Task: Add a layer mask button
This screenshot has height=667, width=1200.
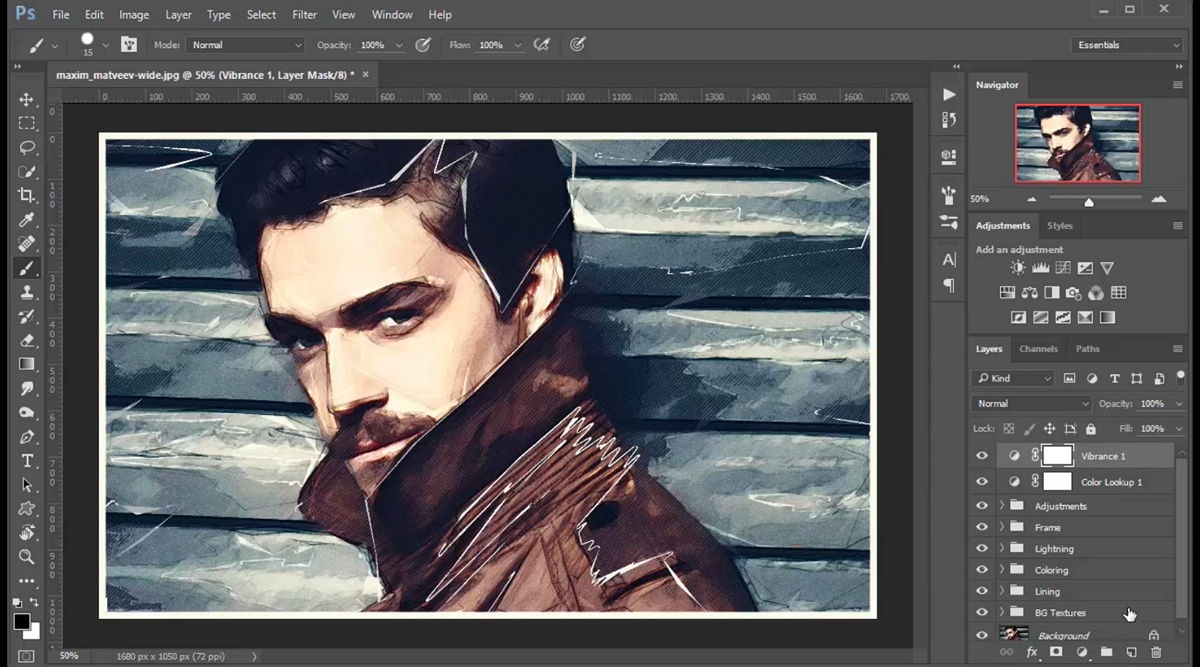Action: pyautogui.click(x=1056, y=652)
